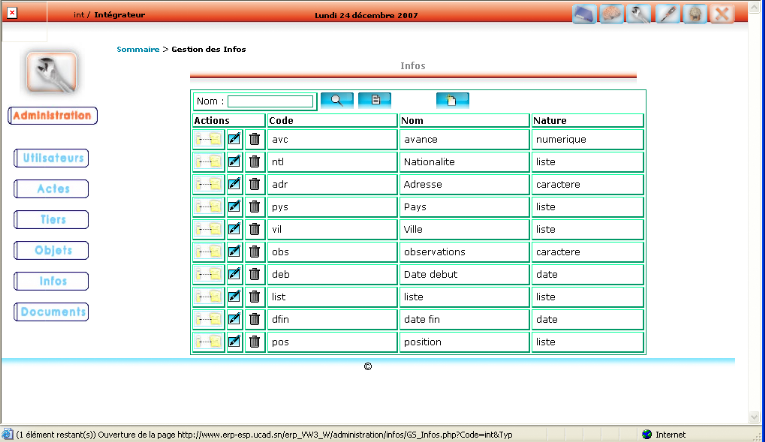765x442 pixels.
Task: Click the magnifier search button
Action: pyautogui.click(x=337, y=100)
